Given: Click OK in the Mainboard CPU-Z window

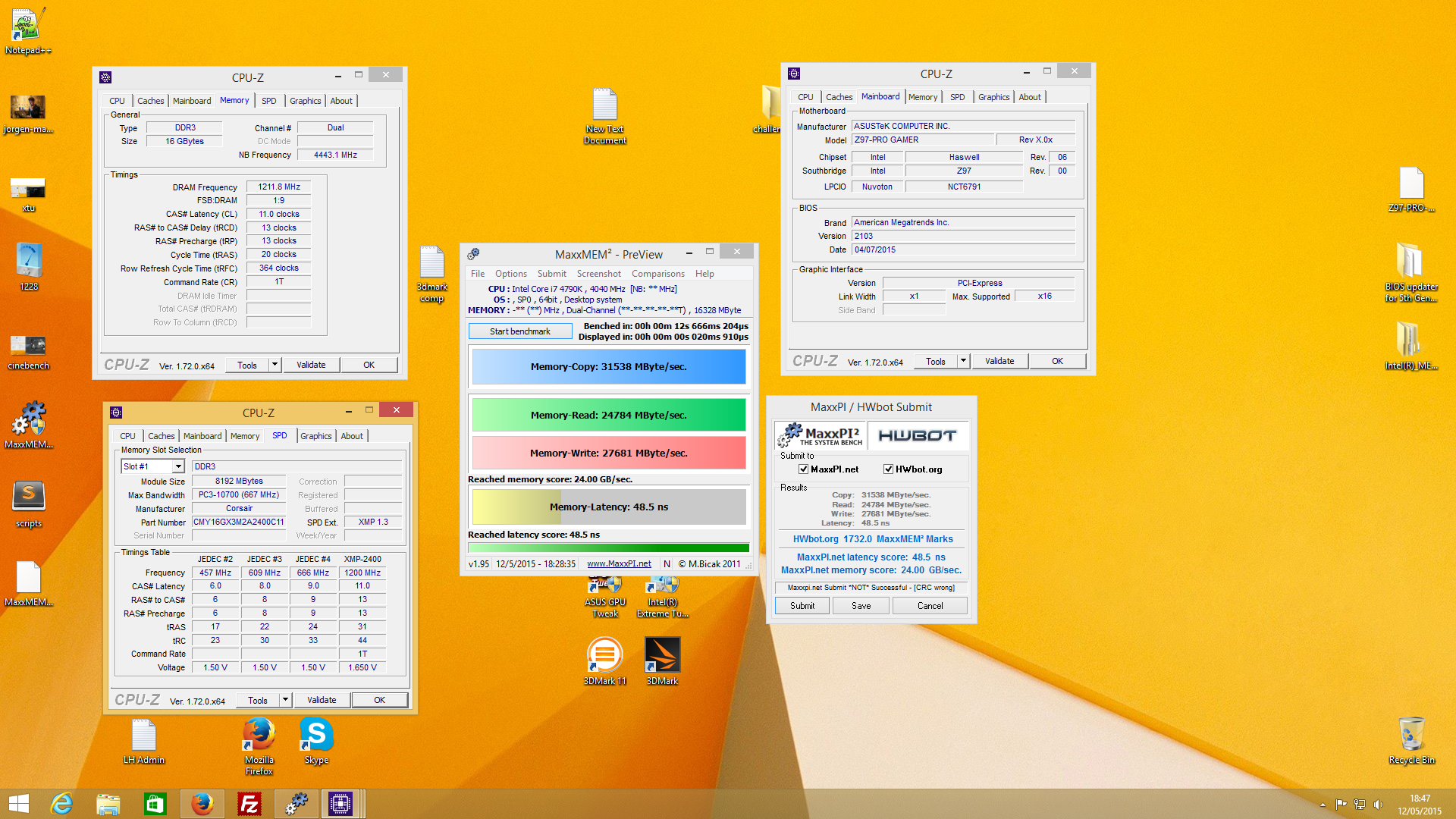Looking at the screenshot, I should click(x=1057, y=361).
